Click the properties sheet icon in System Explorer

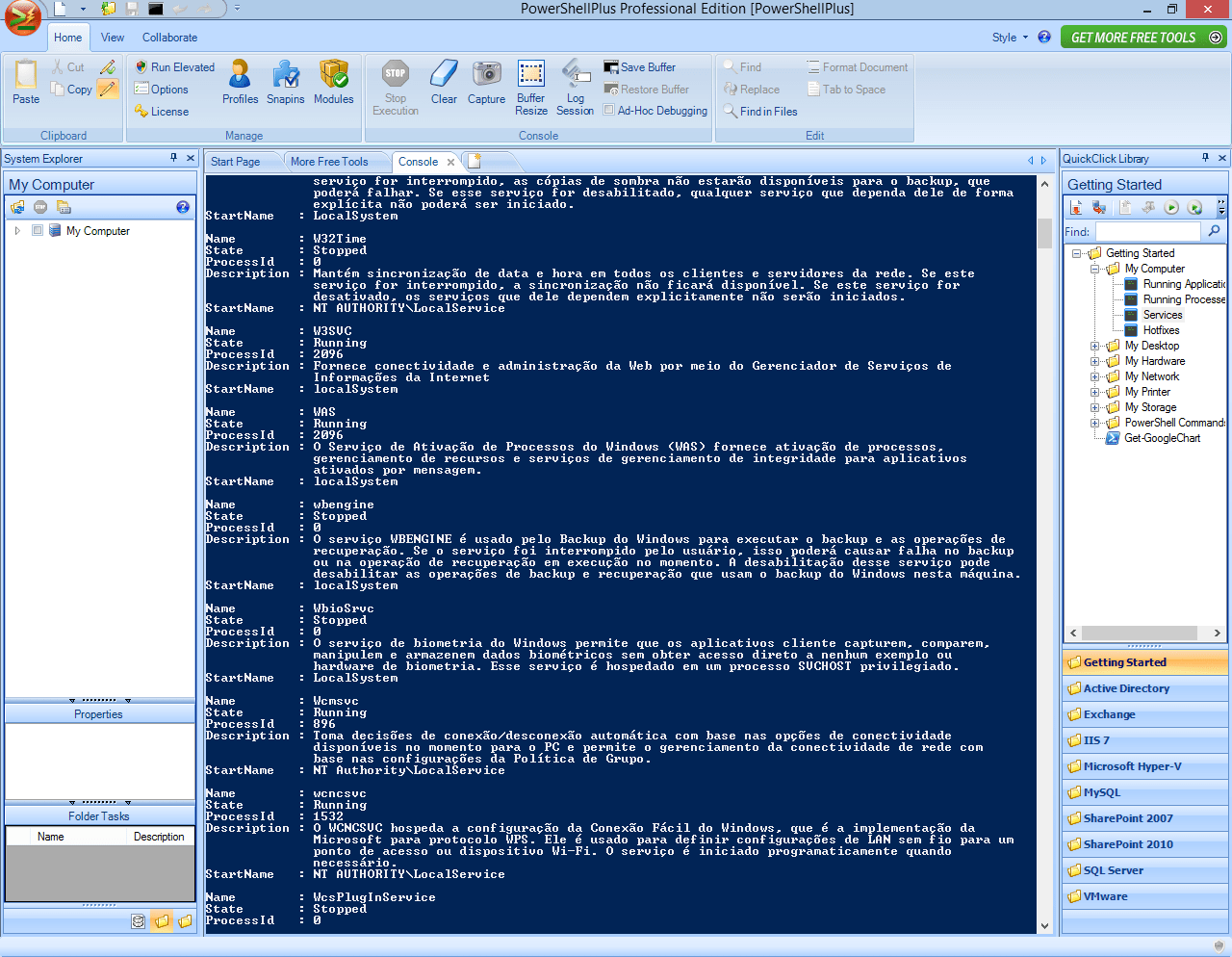pyautogui.click(x=64, y=207)
